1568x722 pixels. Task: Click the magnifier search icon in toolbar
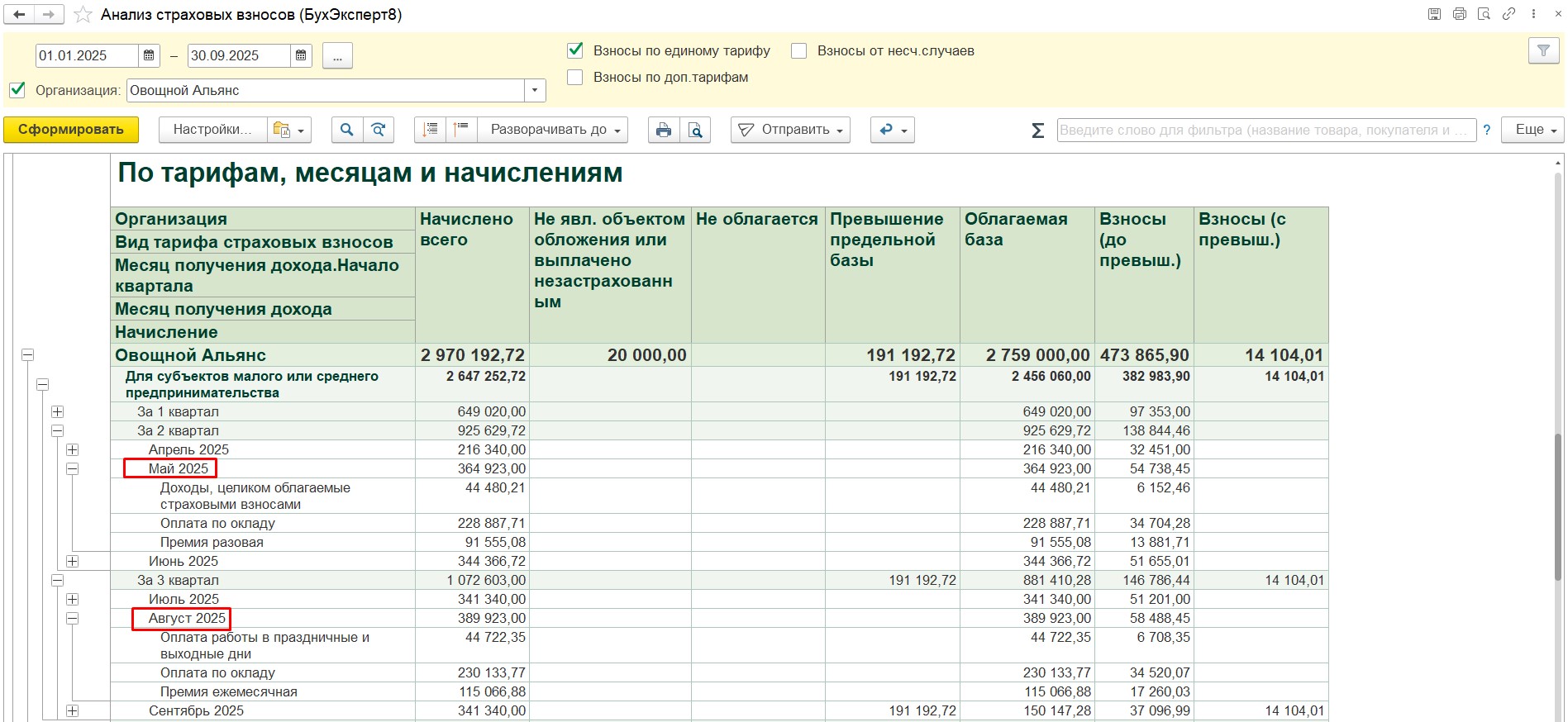click(x=346, y=130)
